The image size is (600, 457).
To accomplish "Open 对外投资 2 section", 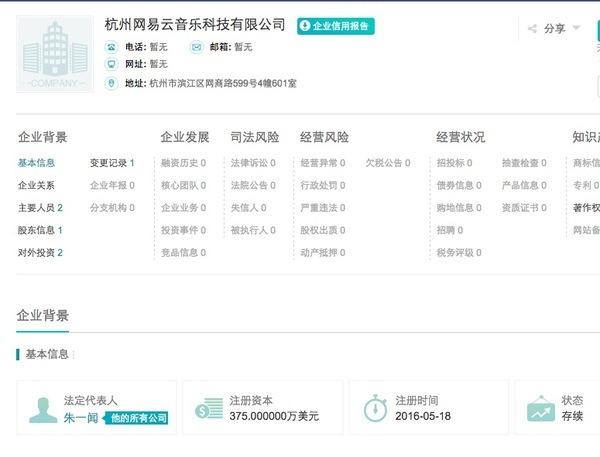I will pyautogui.click(x=40, y=253).
